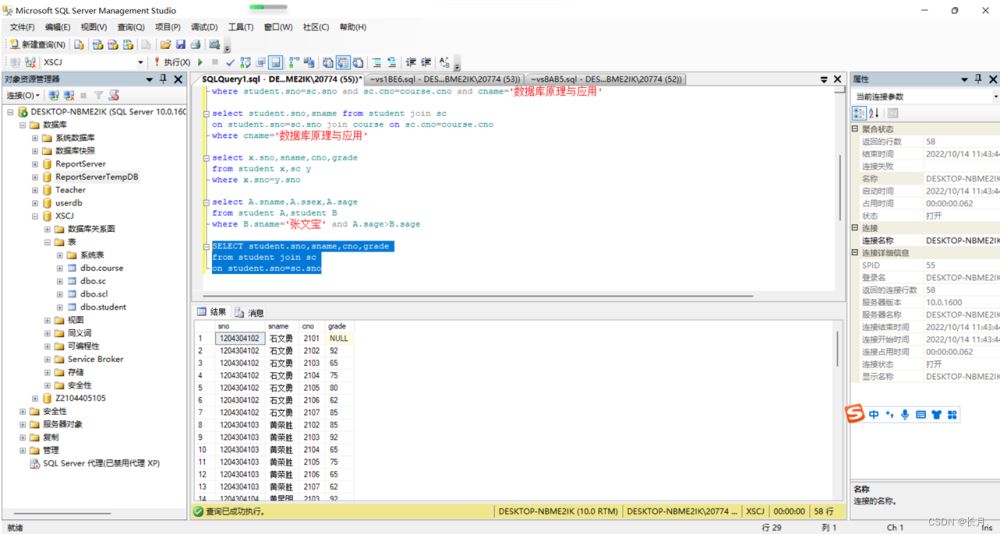Click the Sogou voice input microphone icon

pyautogui.click(x=905, y=414)
